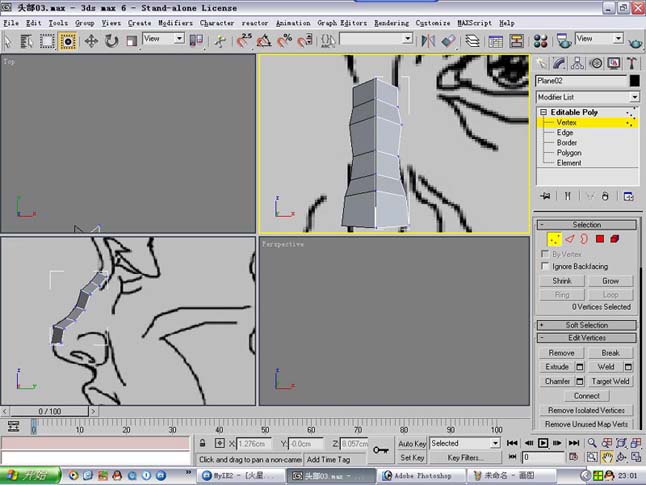Open the Layer Manager tool
The width and height of the screenshot is (646, 485).
[x=472, y=41]
